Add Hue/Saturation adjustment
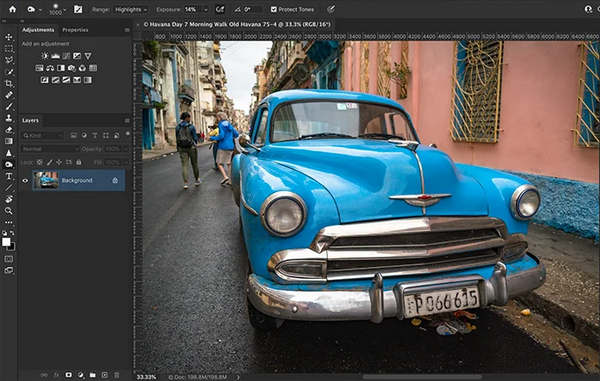 [39, 68]
